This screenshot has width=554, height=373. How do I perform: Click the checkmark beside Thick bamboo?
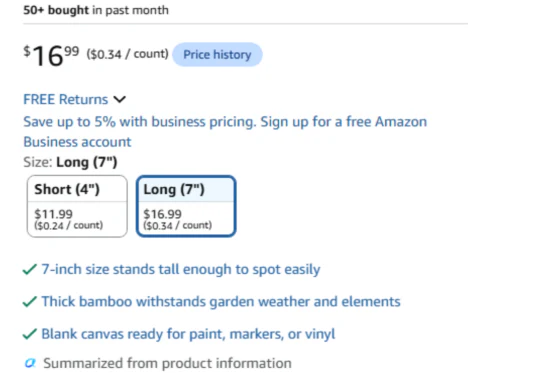[30, 302]
